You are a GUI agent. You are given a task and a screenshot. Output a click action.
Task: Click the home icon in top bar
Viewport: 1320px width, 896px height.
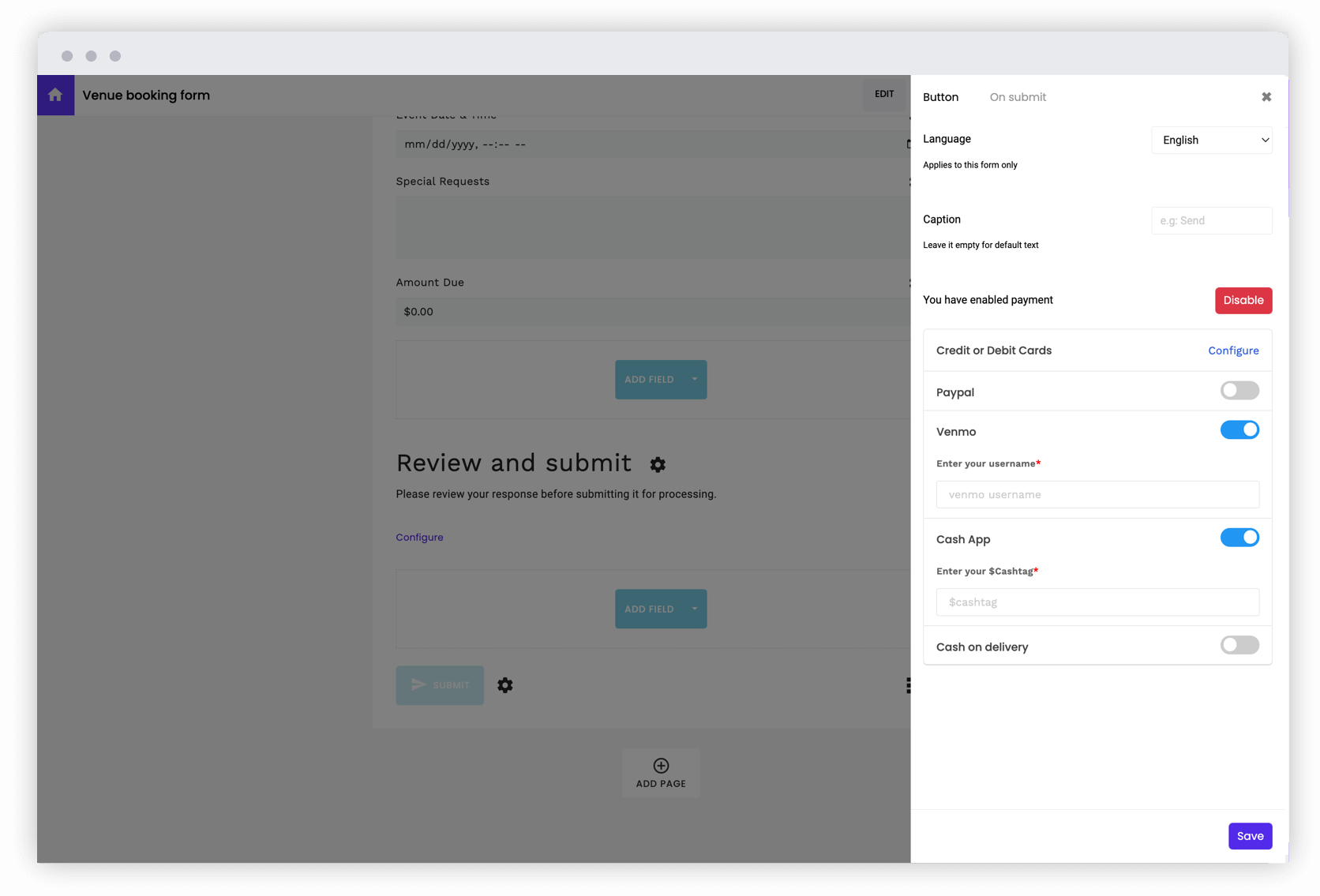click(x=55, y=95)
